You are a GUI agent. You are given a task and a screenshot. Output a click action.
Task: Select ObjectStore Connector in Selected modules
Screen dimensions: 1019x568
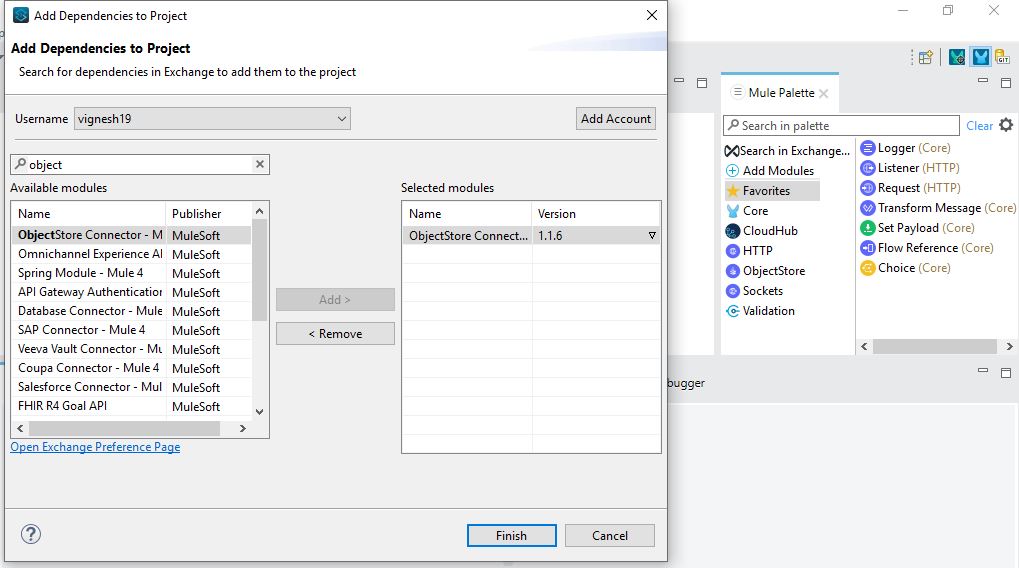click(x=531, y=235)
